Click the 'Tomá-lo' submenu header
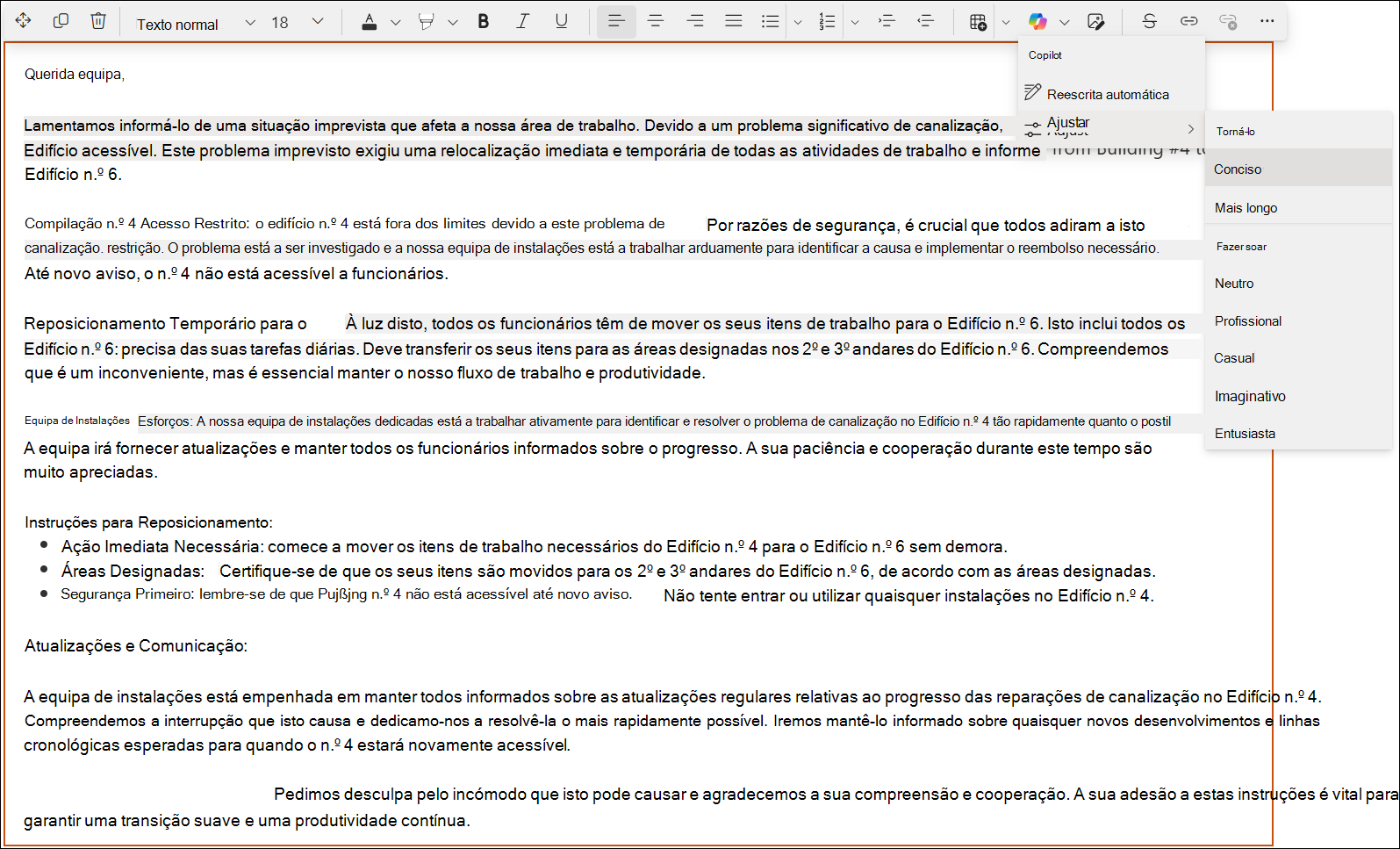Viewport: 1400px width, 849px height. pyautogui.click(x=1236, y=132)
